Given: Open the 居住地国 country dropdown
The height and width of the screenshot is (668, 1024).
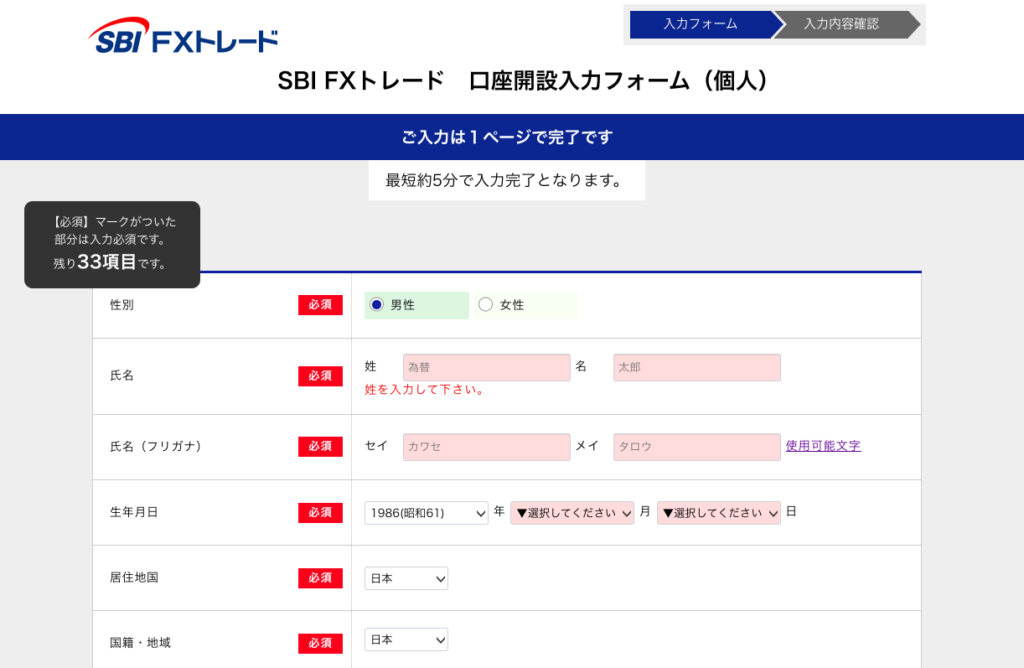Looking at the screenshot, I should [406, 578].
